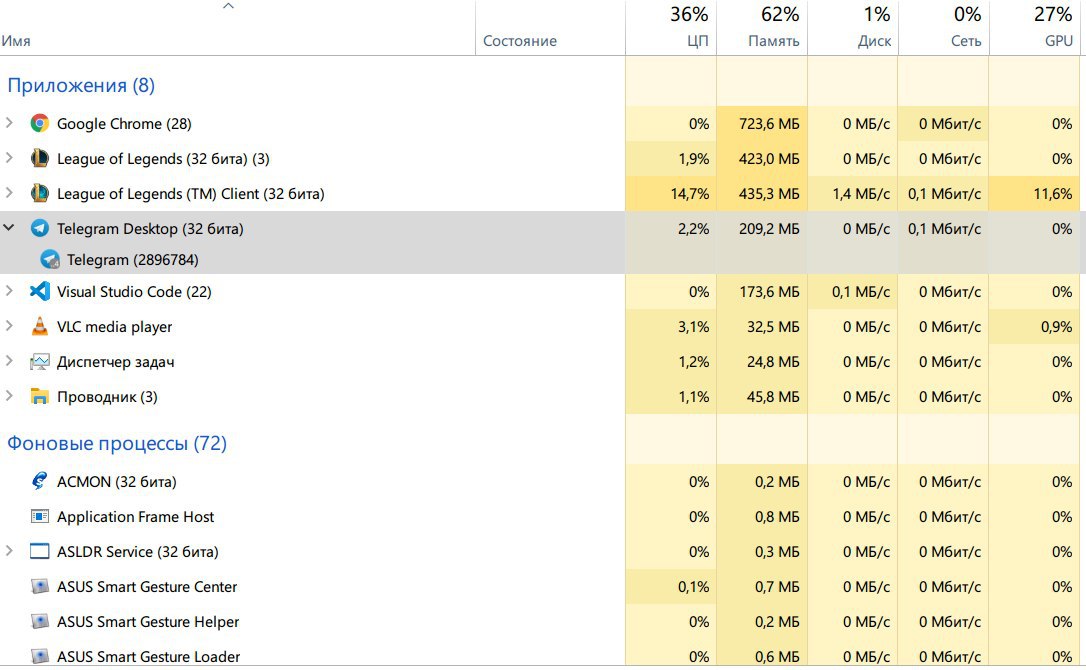Click the Telegram Desktop icon

39,228
